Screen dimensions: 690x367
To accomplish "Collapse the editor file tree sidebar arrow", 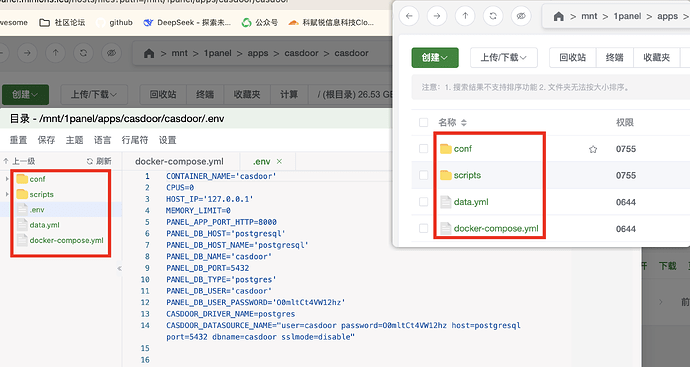I will pos(119,268).
